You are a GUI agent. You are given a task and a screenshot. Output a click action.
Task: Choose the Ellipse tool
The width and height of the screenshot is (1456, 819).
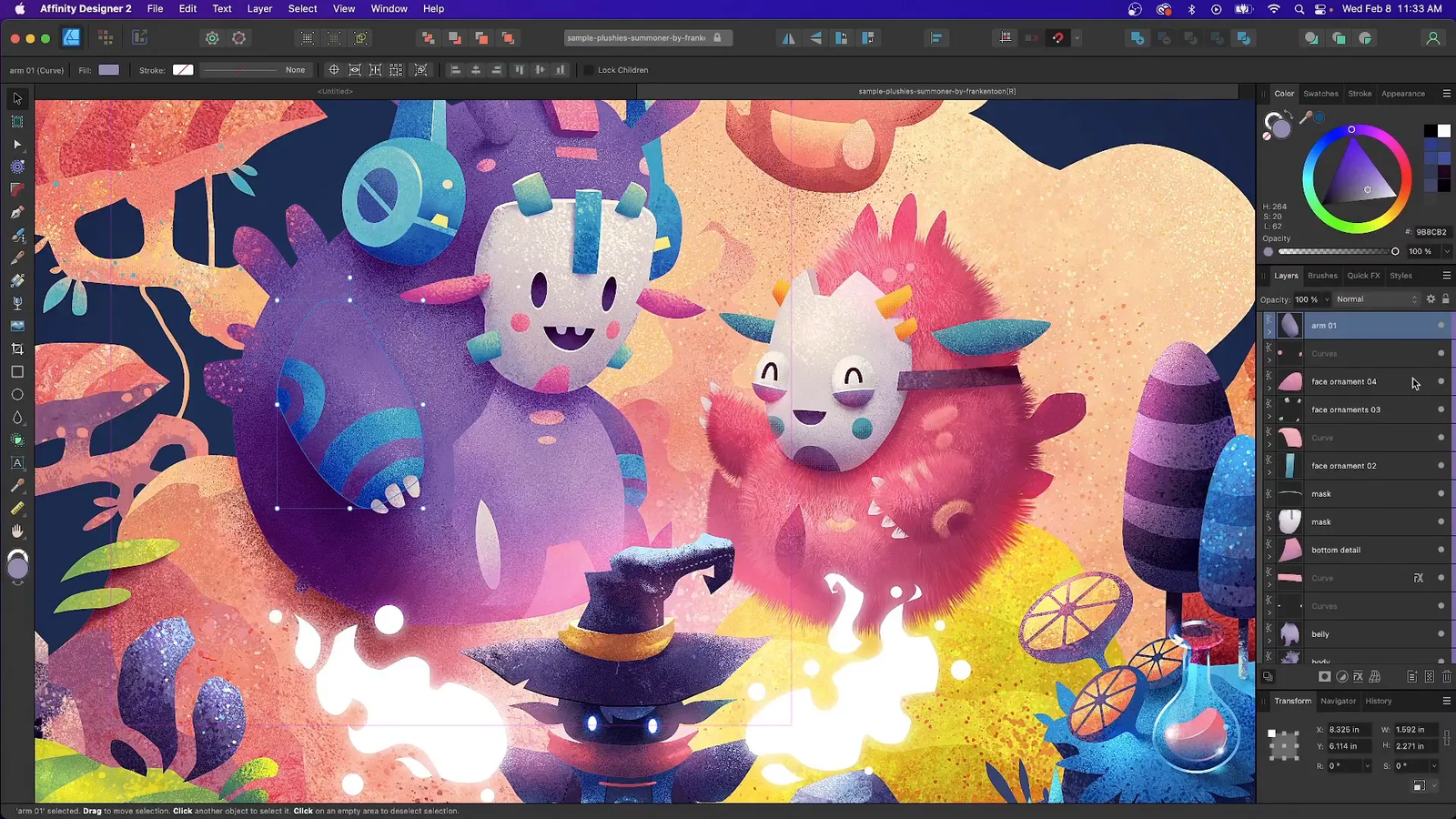[16, 394]
